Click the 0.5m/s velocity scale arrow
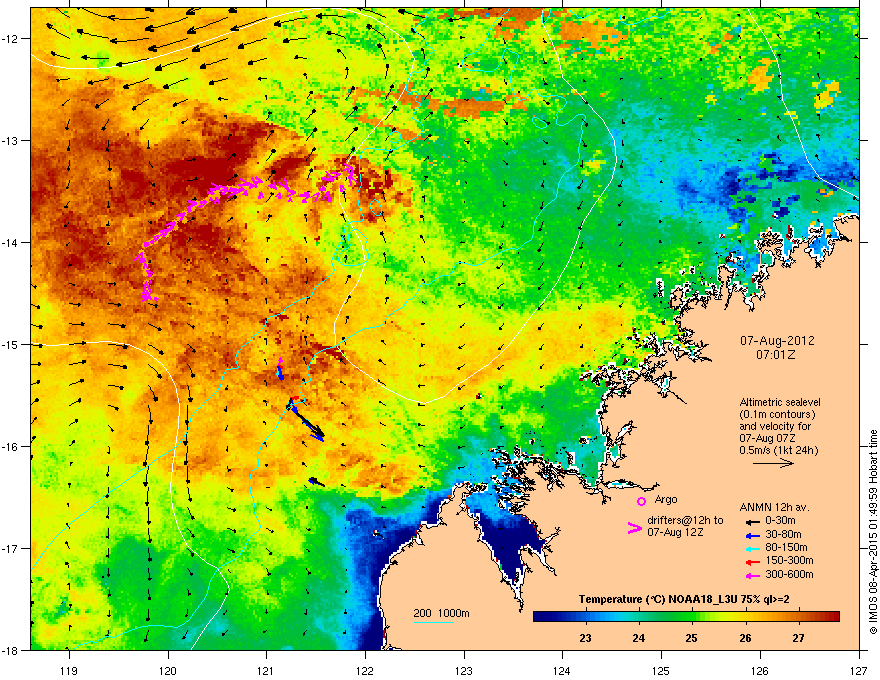The height and width of the screenshot is (680, 880). coord(773,463)
